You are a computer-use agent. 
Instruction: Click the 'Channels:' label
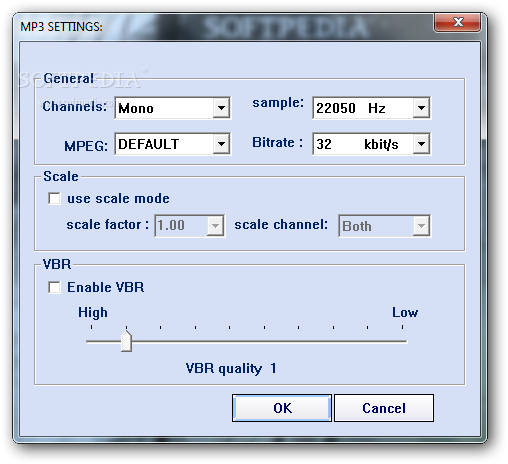[75, 106]
